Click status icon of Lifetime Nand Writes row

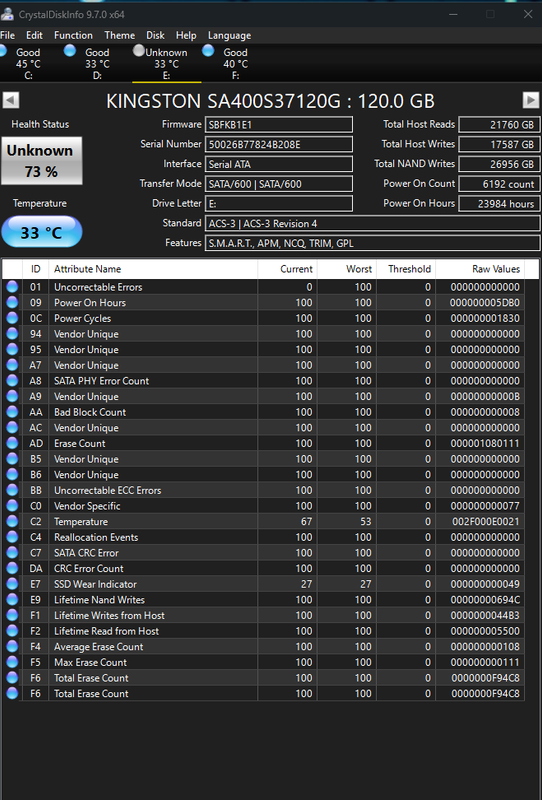pyautogui.click(x=12, y=599)
